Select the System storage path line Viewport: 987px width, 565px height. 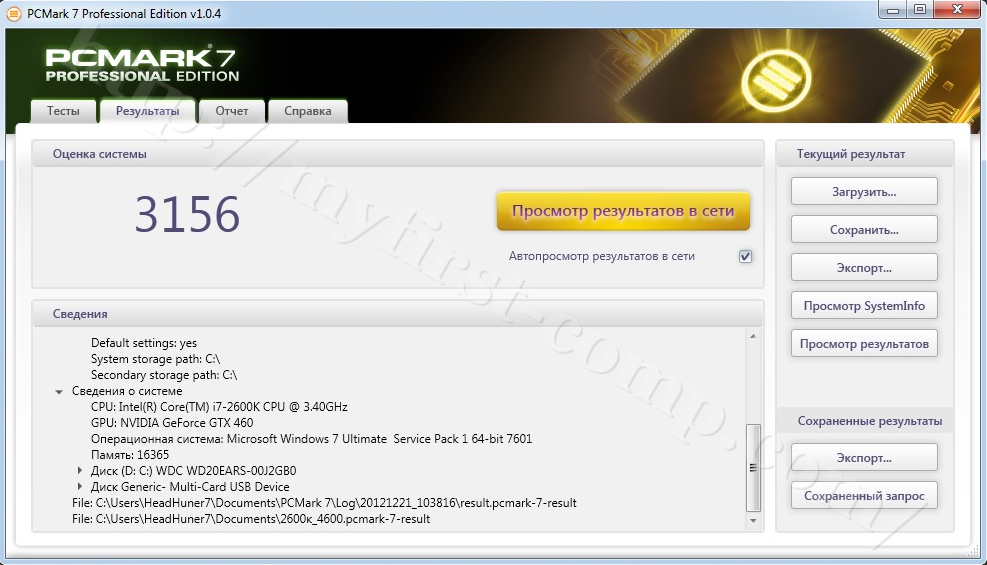pos(155,359)
